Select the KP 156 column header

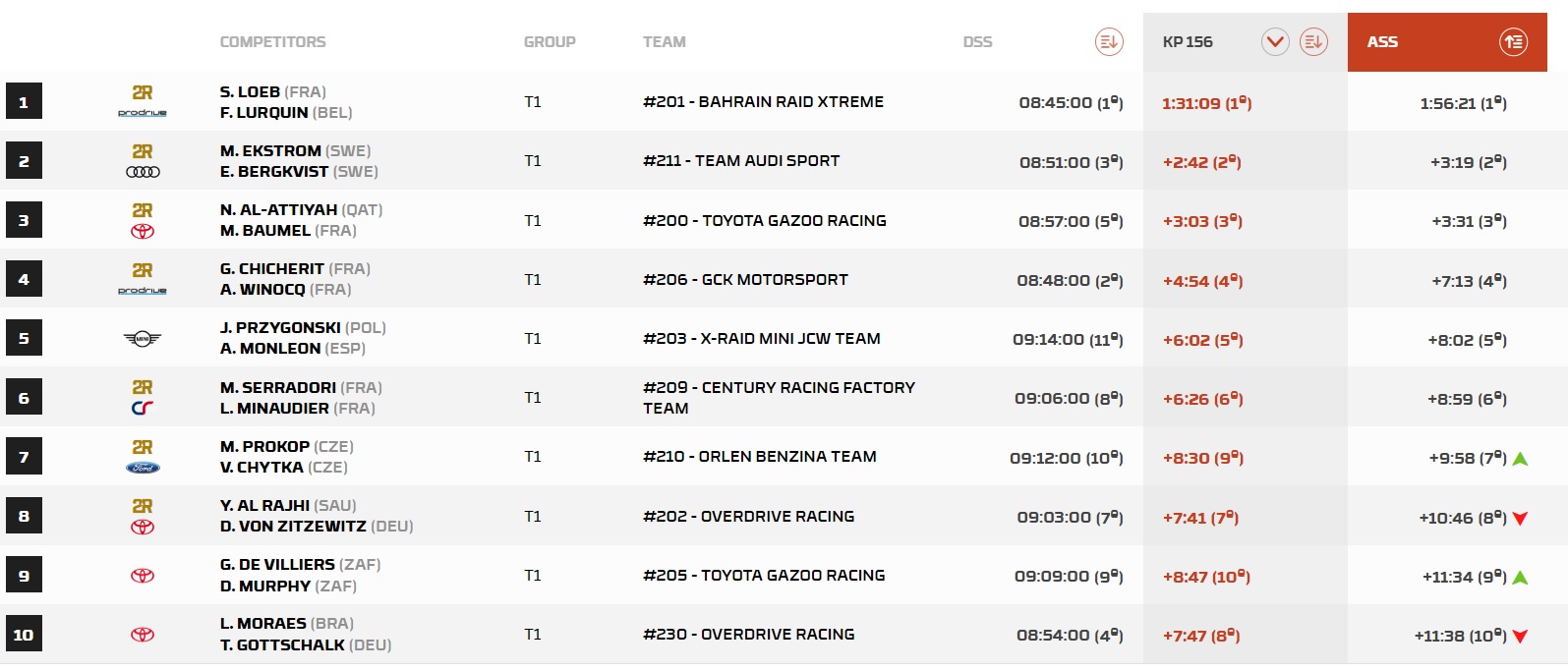[1188, 42]
